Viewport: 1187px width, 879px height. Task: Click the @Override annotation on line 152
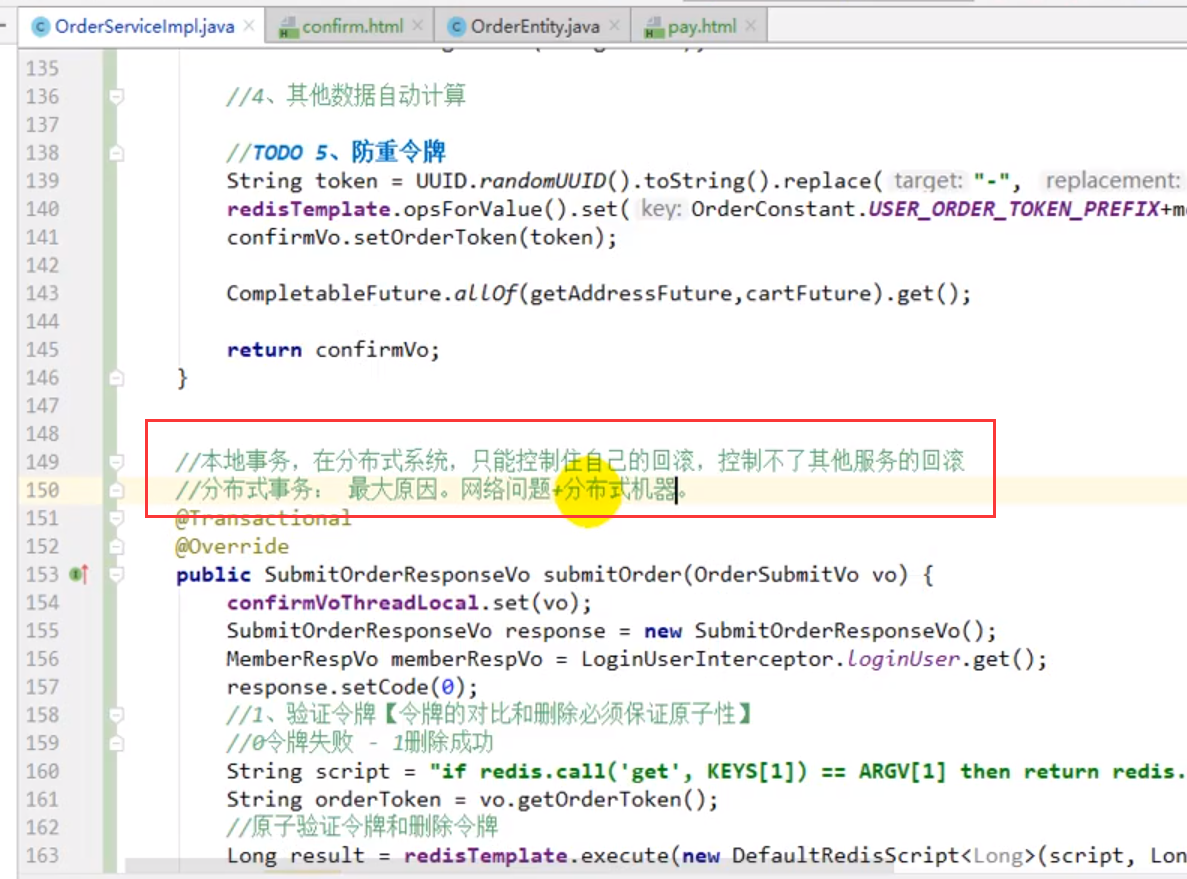(232, 547)
